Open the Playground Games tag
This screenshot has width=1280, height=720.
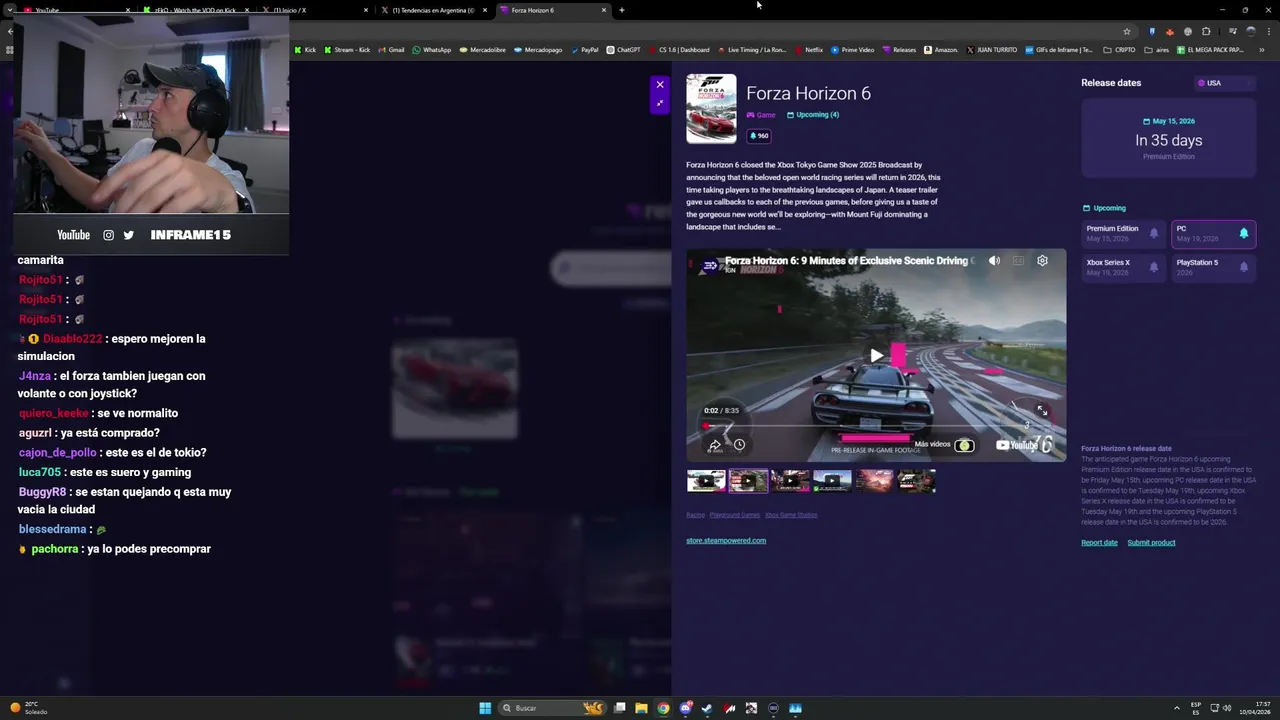735,515
